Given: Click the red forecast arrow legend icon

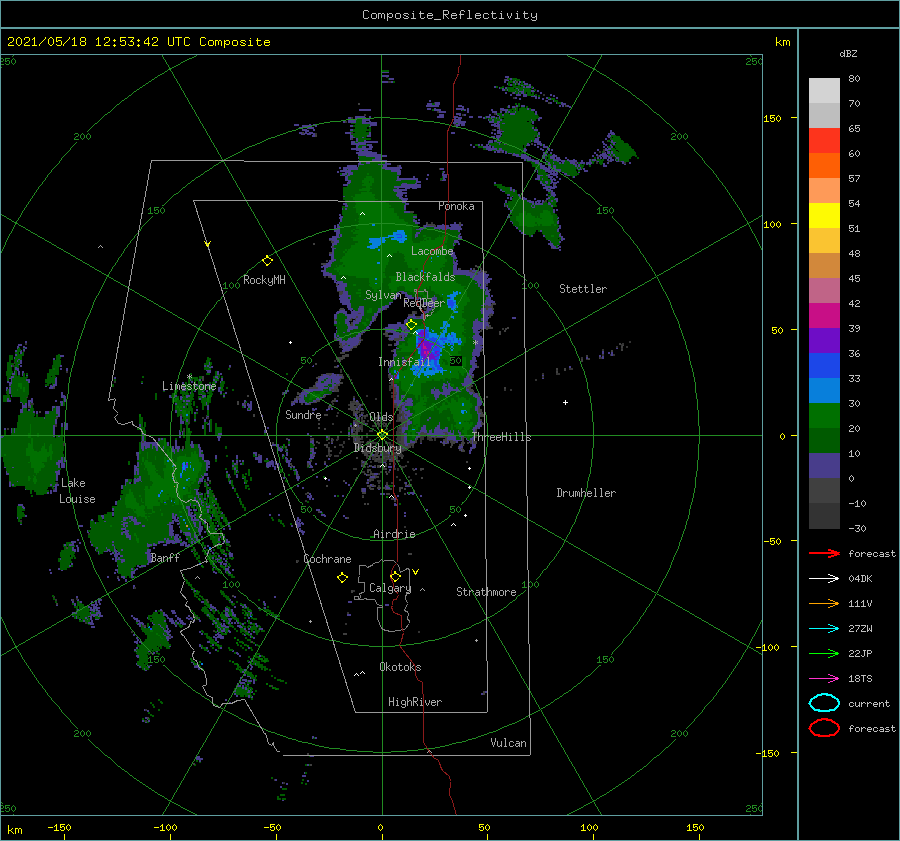Looking at the screenshot, I should point(824,553).
